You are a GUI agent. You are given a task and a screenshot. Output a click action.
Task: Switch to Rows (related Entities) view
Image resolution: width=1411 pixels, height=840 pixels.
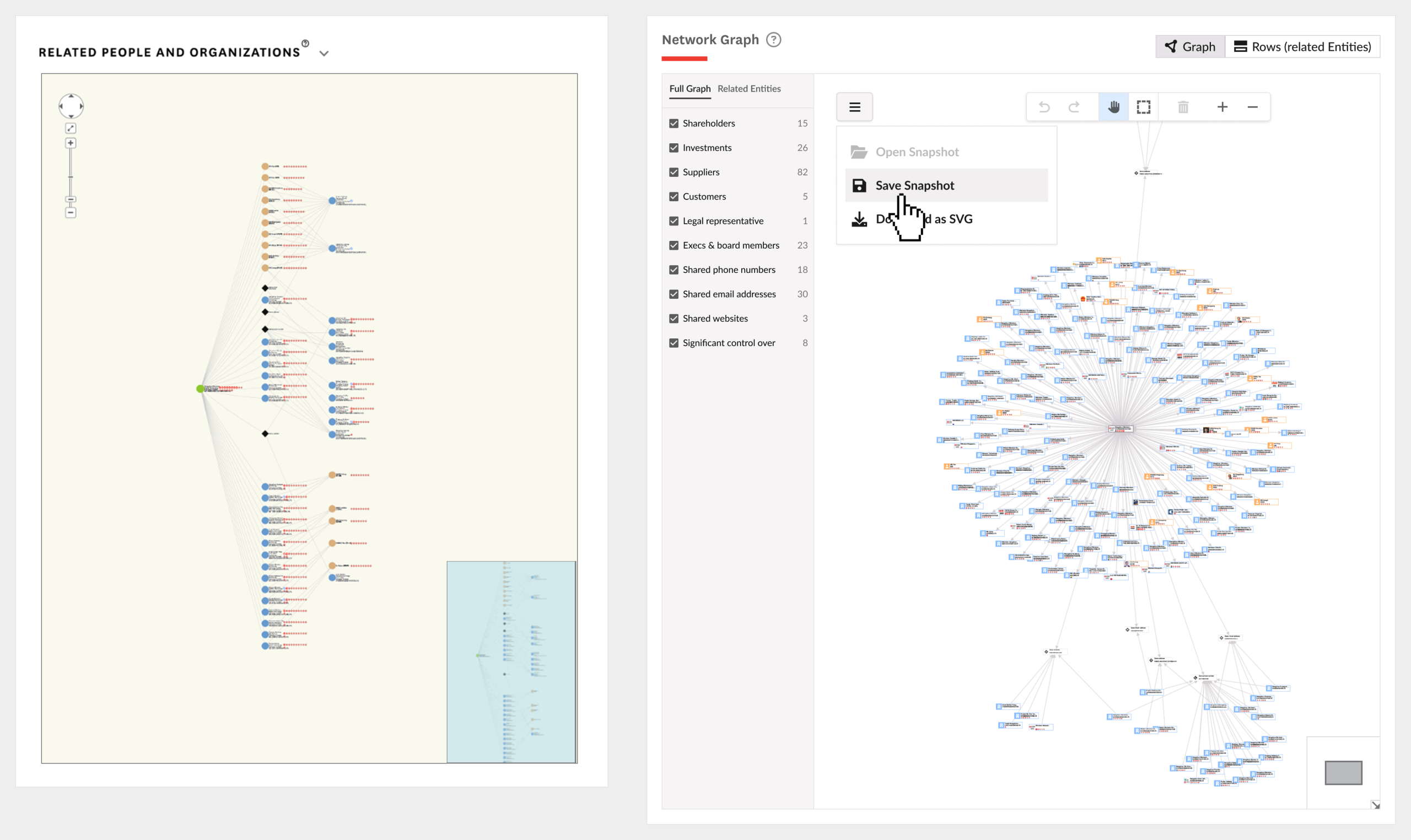[1302, 46]
